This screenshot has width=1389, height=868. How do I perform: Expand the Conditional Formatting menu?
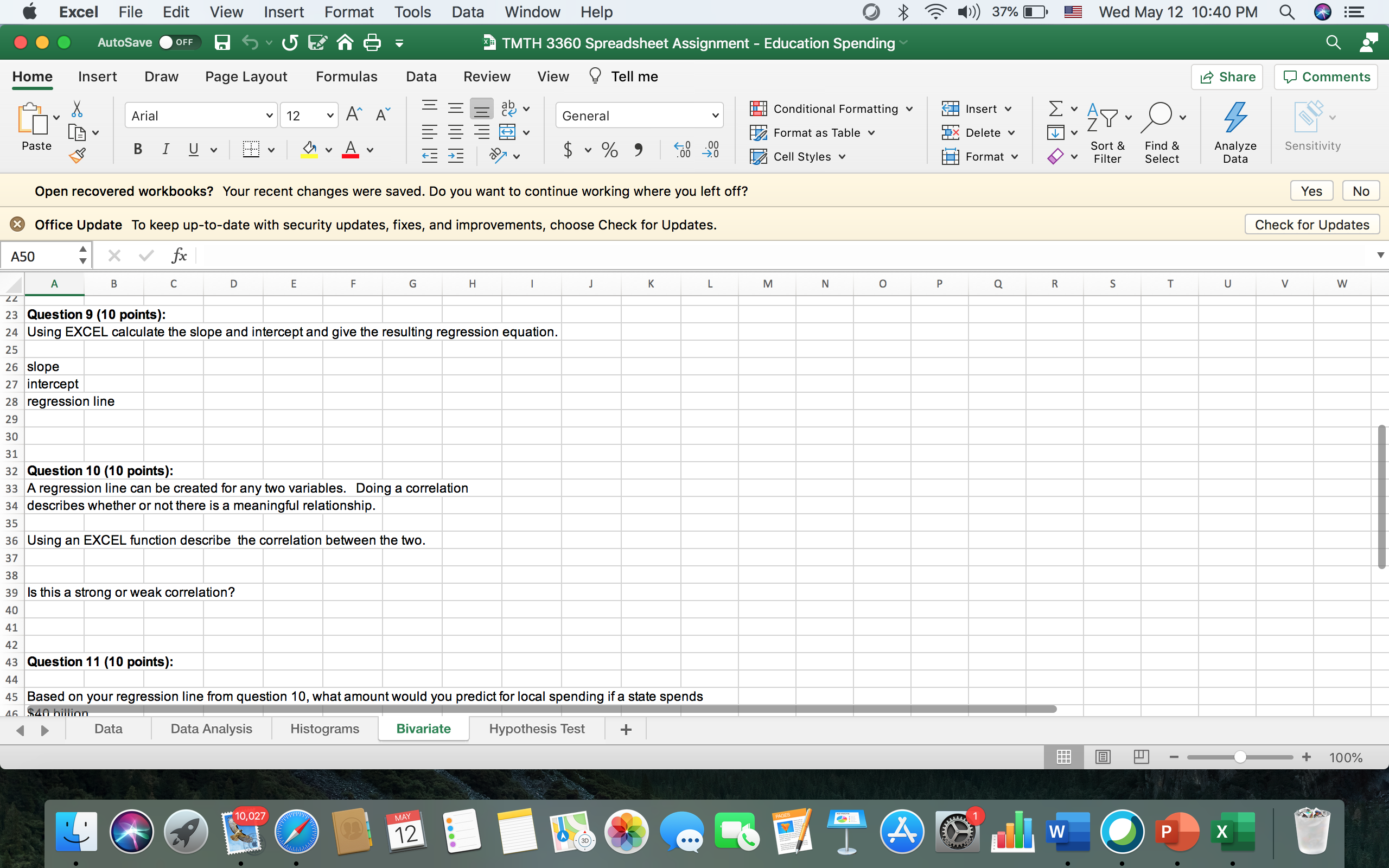click(831, 108)
